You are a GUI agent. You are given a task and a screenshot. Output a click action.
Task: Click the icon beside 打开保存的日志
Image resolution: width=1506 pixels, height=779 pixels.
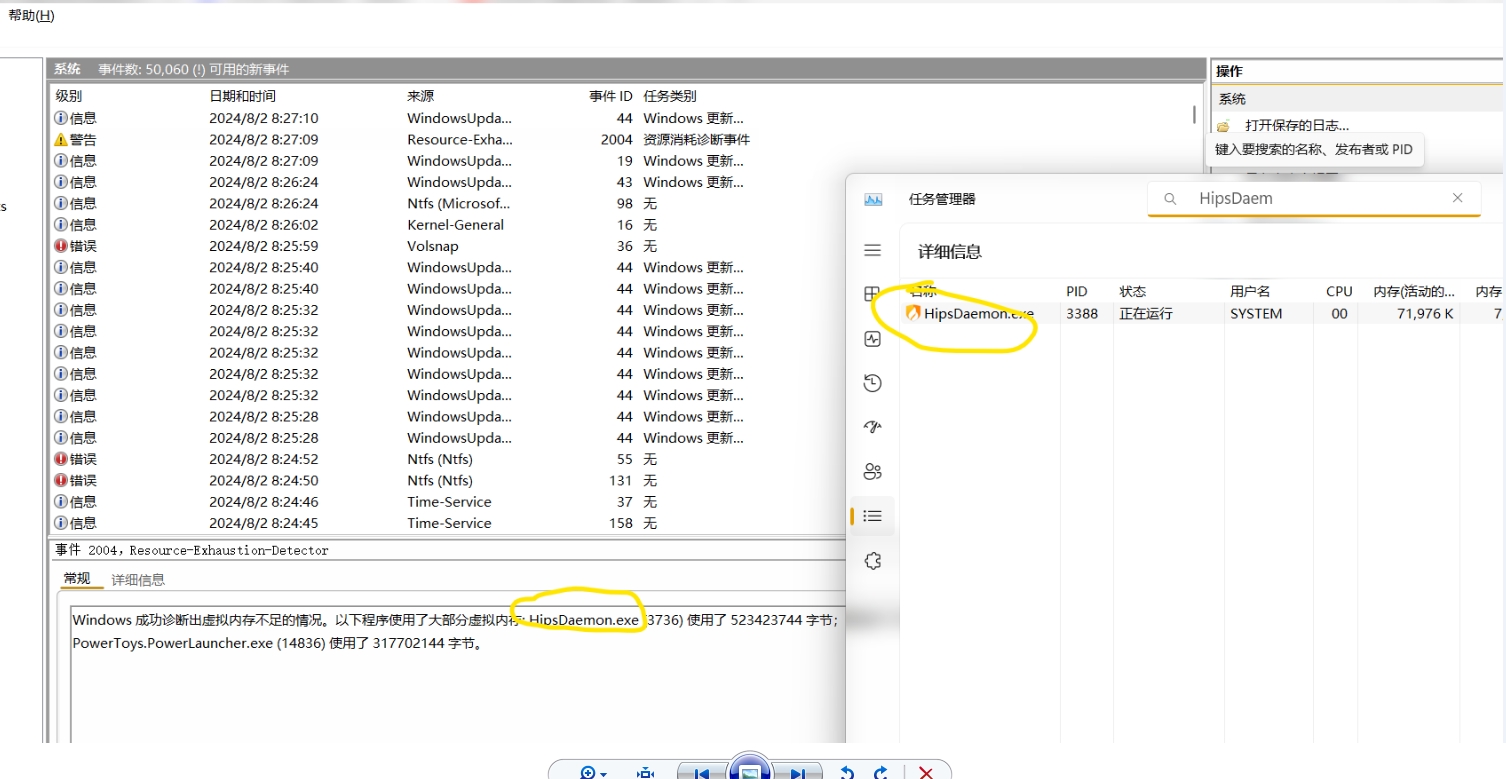1223,126
